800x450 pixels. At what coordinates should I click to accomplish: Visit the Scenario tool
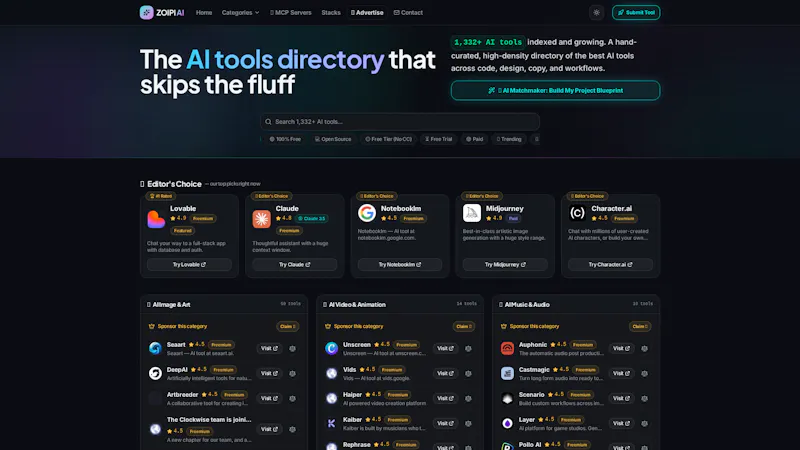[x=621, y=398]
